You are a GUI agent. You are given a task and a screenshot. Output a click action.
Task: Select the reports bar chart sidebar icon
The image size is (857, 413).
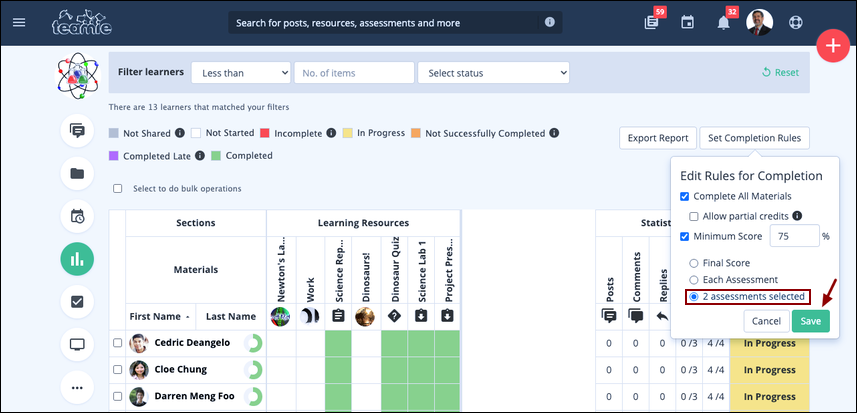[x=77, y=258]
